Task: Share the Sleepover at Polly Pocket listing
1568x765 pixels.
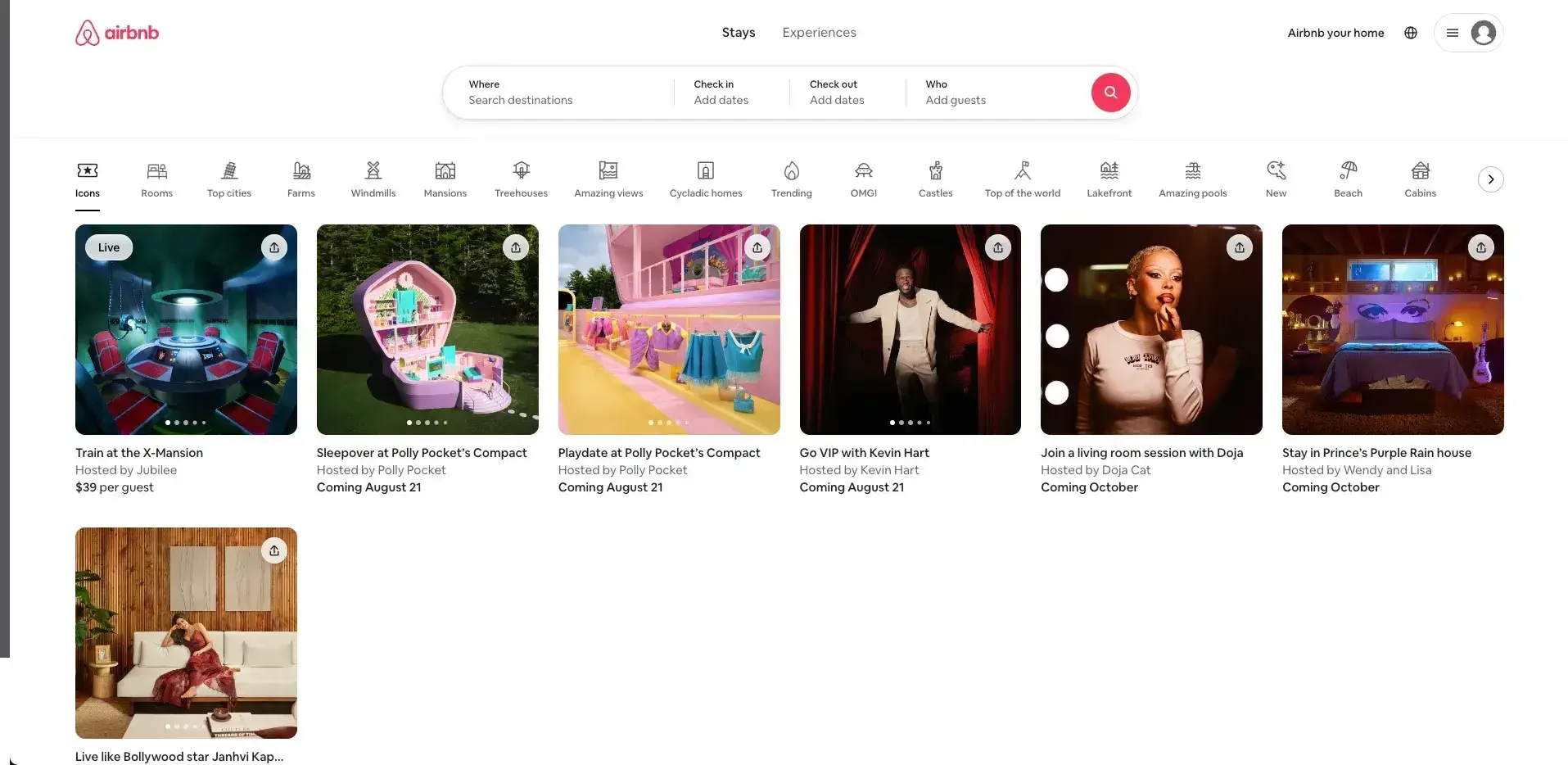Action: point(516,247)
